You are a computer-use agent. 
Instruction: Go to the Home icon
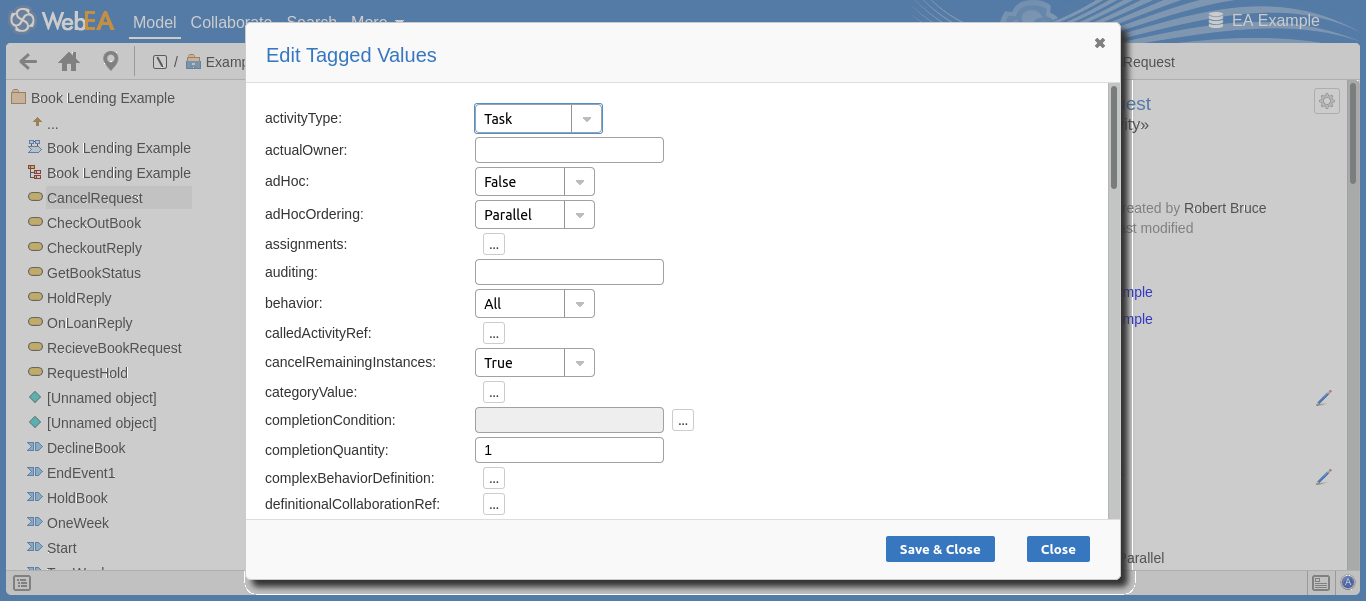pyautogui.click(x=69, y=61)
